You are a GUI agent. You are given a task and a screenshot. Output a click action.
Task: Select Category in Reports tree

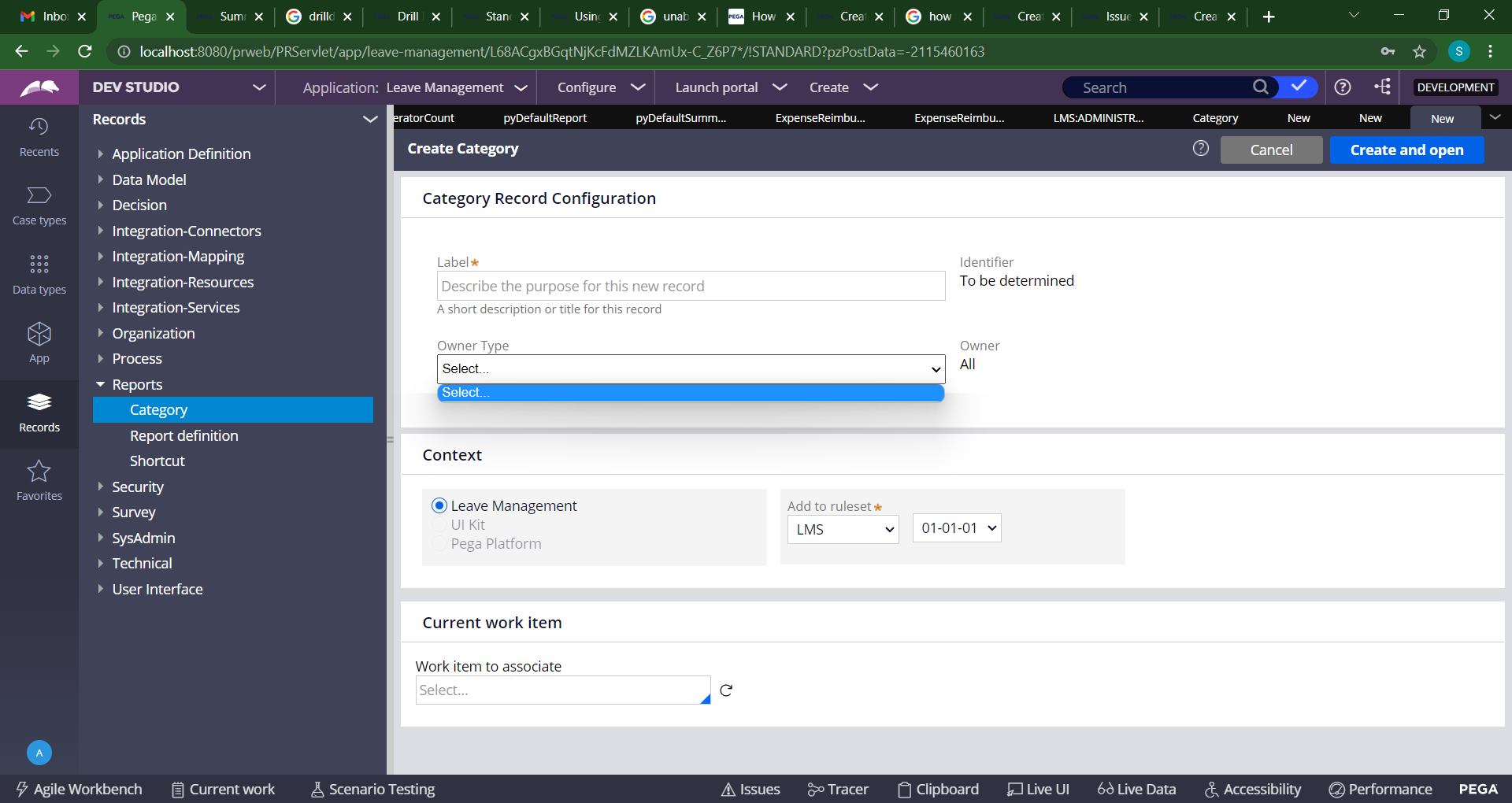[232, 409]
